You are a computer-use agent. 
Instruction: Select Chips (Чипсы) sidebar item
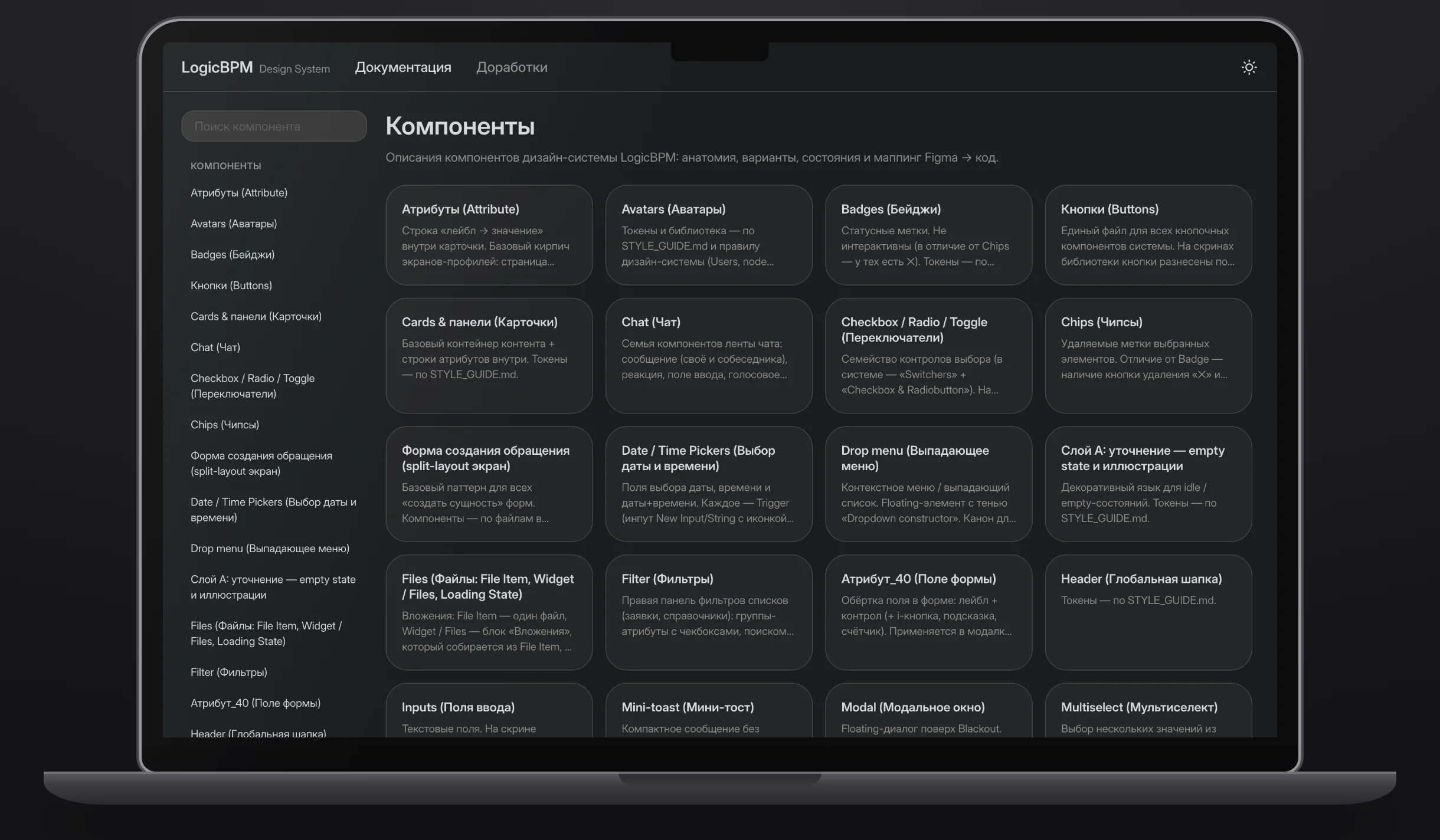[x=225, y=425]
